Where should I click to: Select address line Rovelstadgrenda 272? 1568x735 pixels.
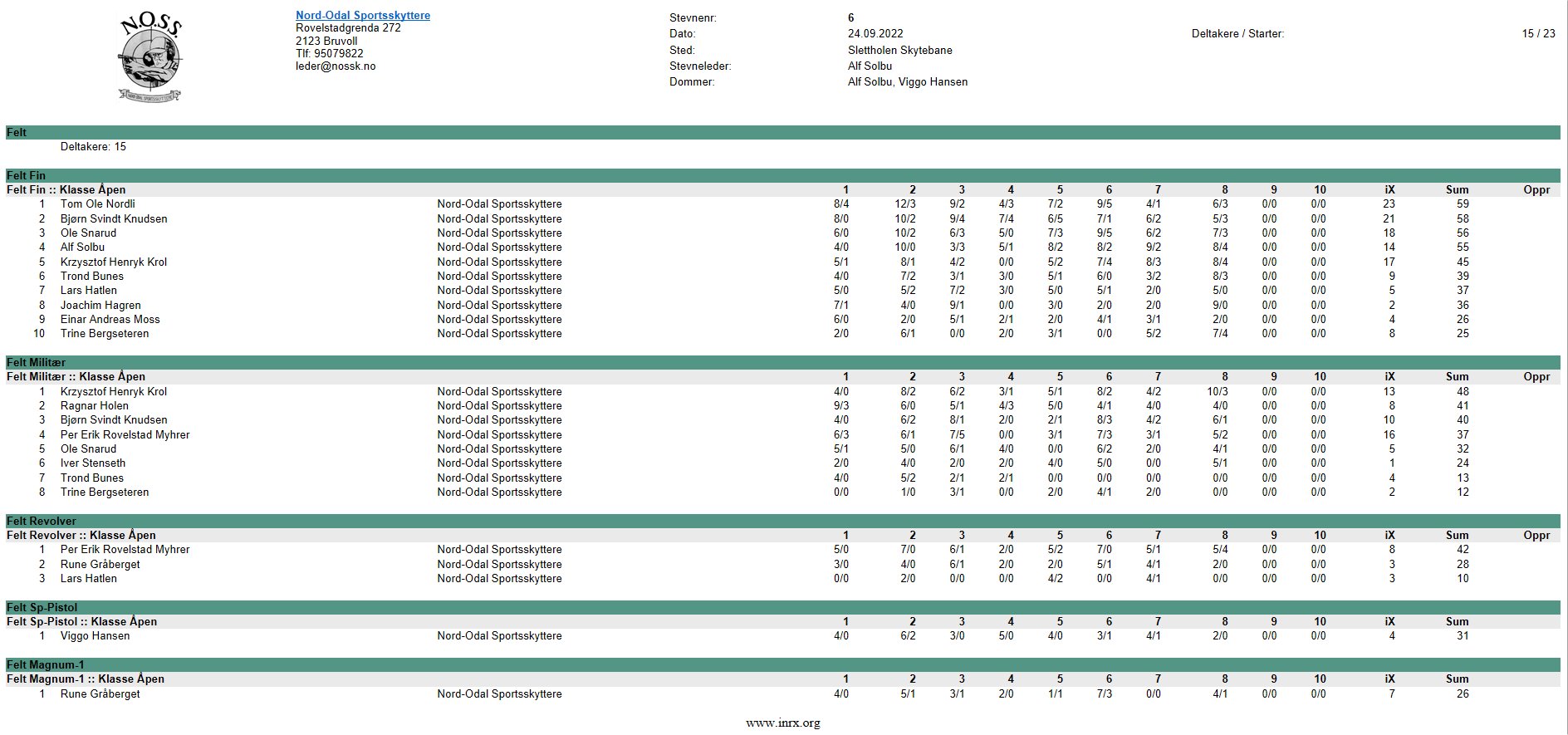(348, 28)
